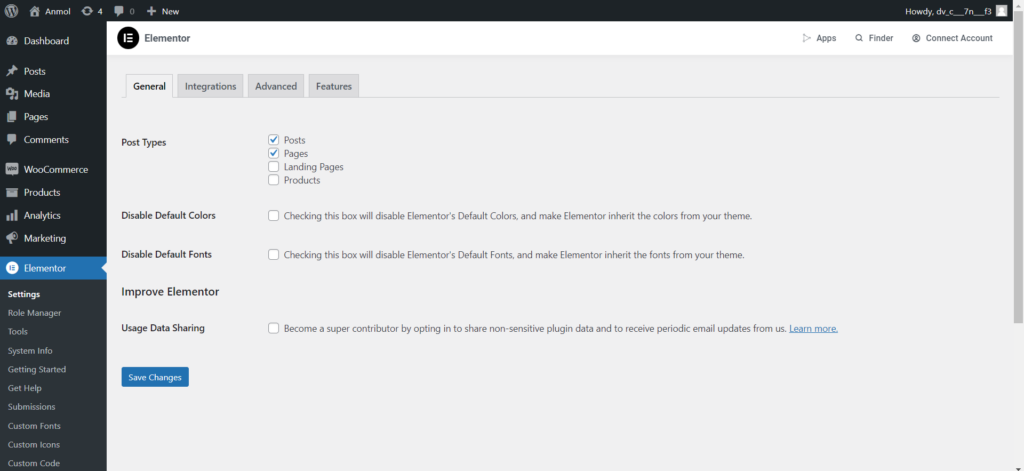Open Custom Fonts submenu item
The image size is (1024, 471).
click(x=34, y=426)
